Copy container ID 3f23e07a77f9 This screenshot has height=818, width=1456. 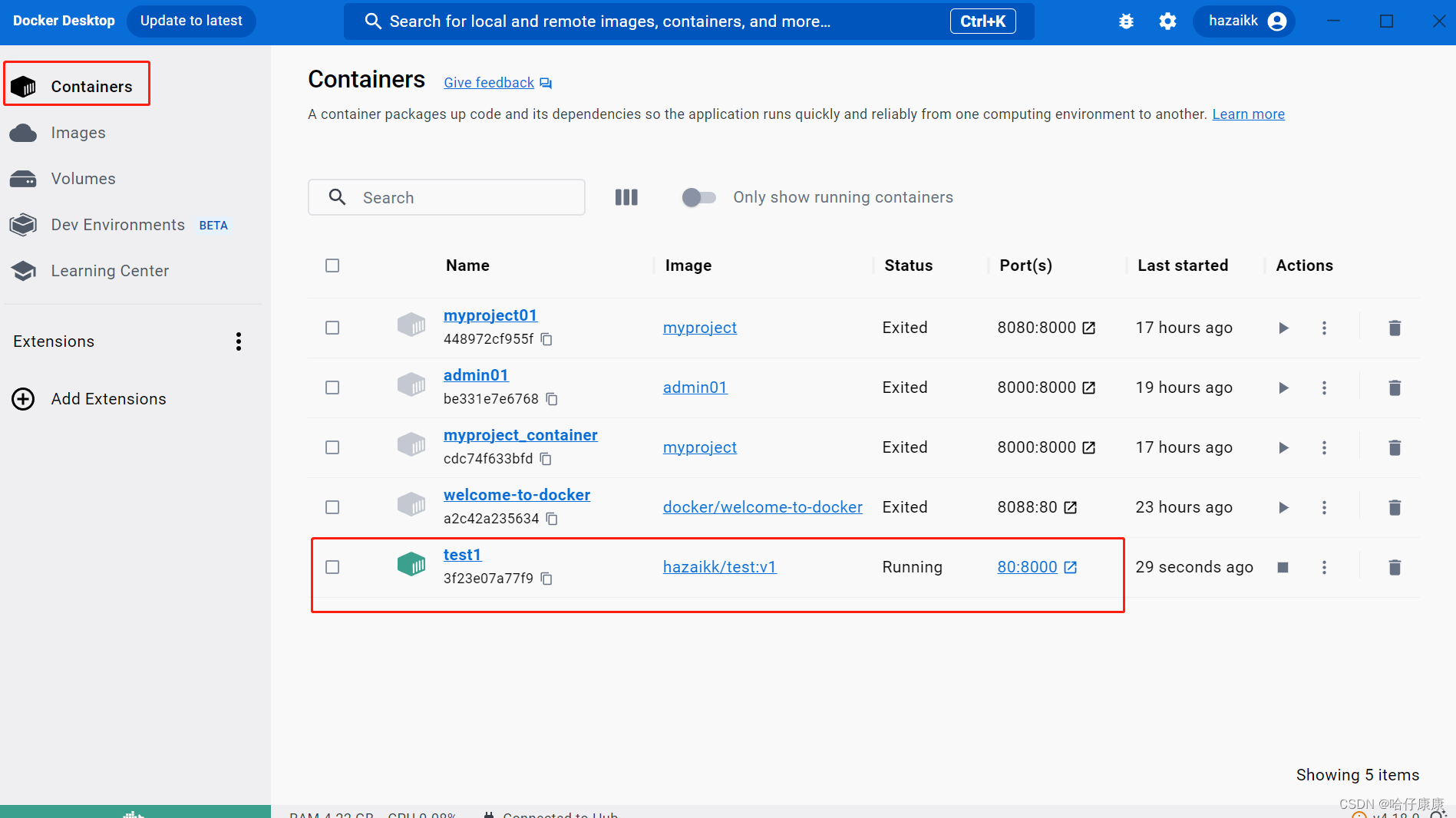click(x=546, y=579)
